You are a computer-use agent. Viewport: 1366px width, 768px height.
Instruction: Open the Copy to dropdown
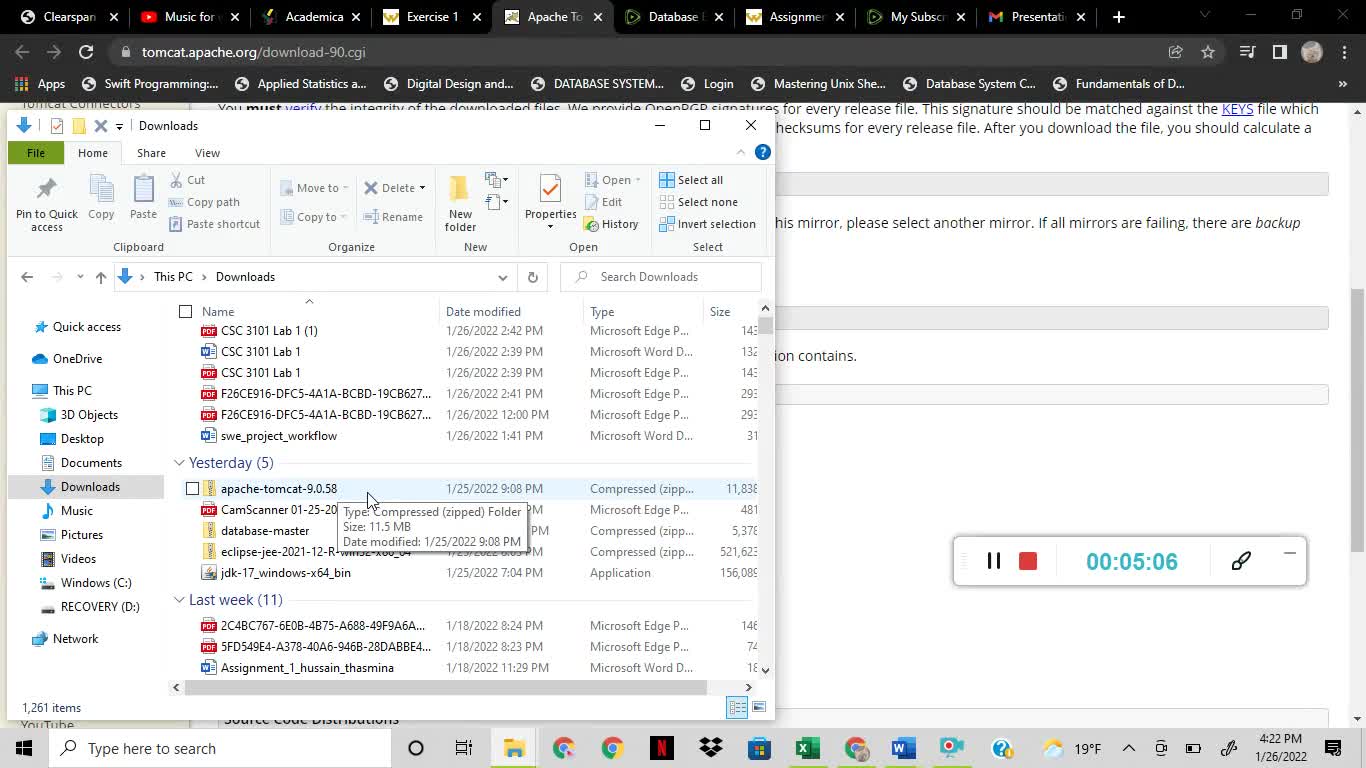pos(314,217)
